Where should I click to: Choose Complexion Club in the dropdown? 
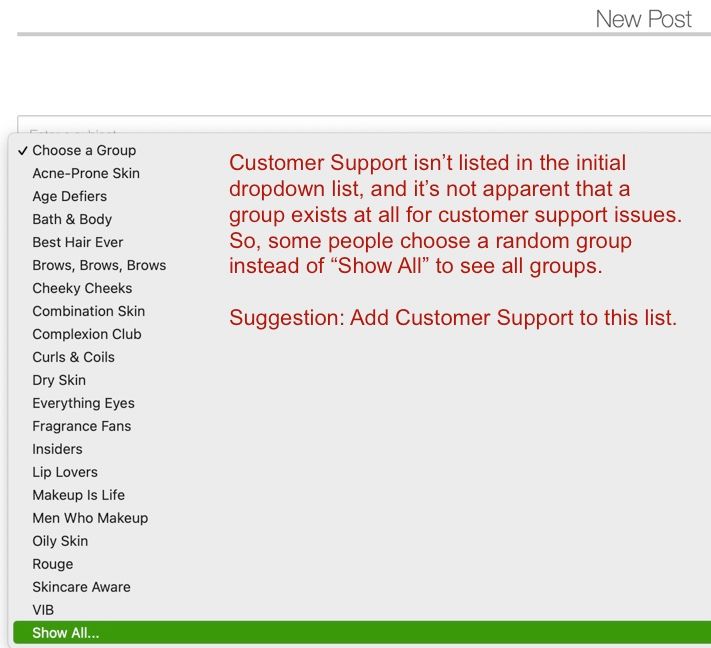[87, 334]
